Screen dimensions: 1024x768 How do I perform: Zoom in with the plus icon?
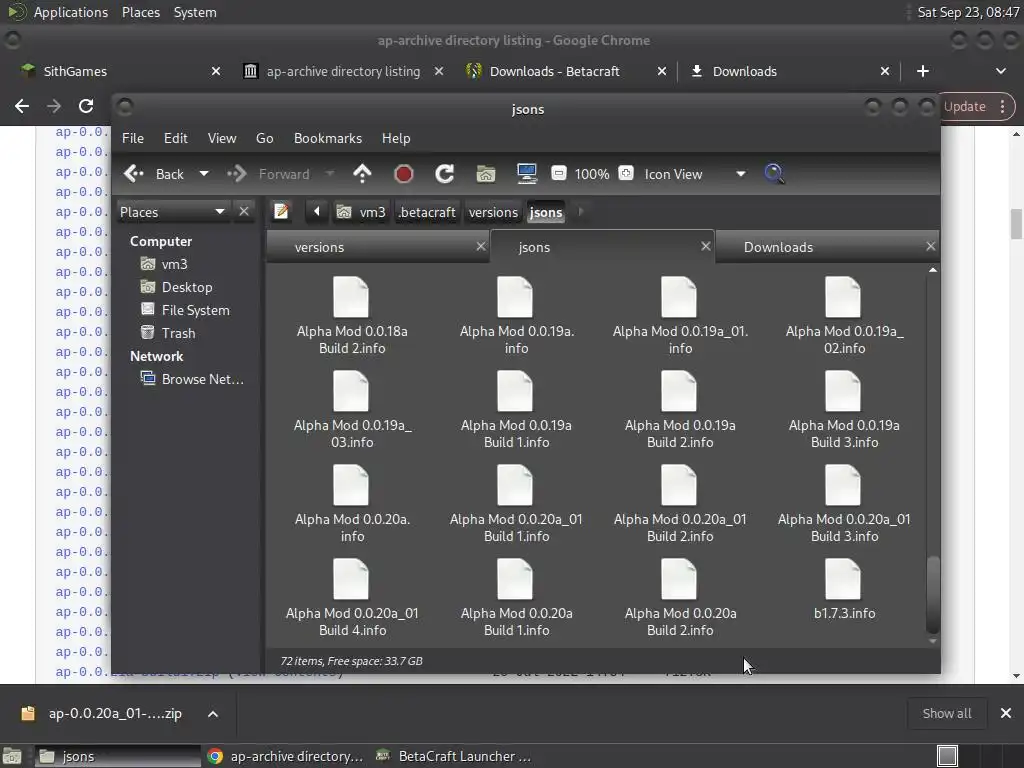pyautogui.click(x=626, y=173)
